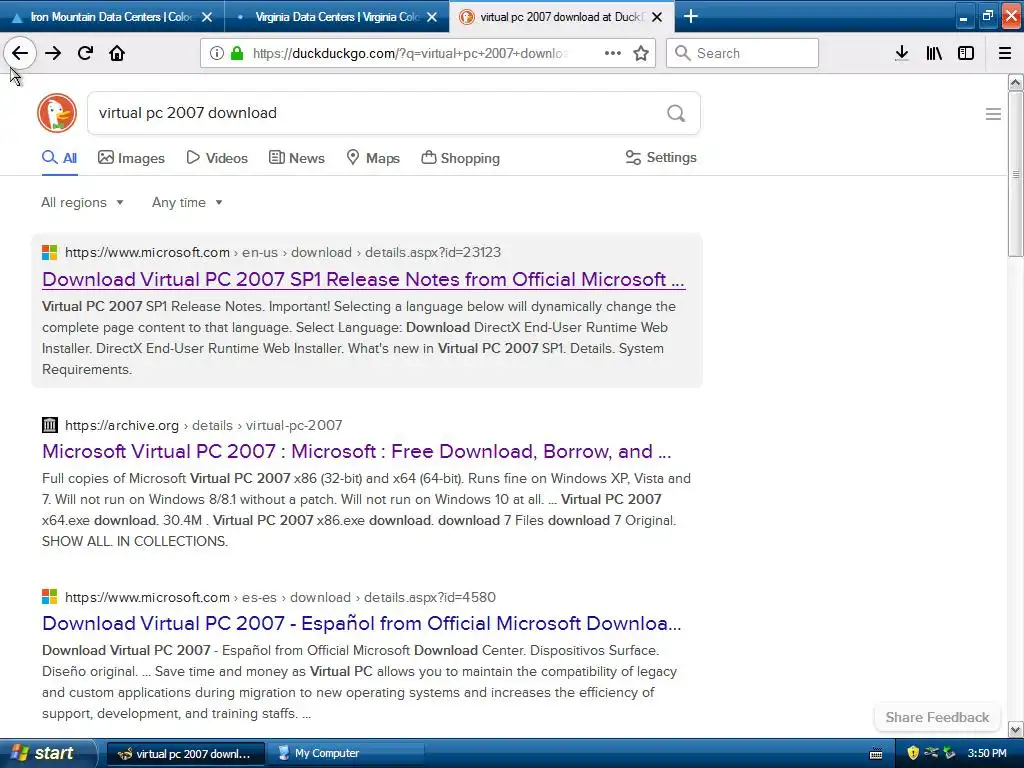Show site information icon in address bar
The image size is (1024, 768).
click(x=217, y=53)
